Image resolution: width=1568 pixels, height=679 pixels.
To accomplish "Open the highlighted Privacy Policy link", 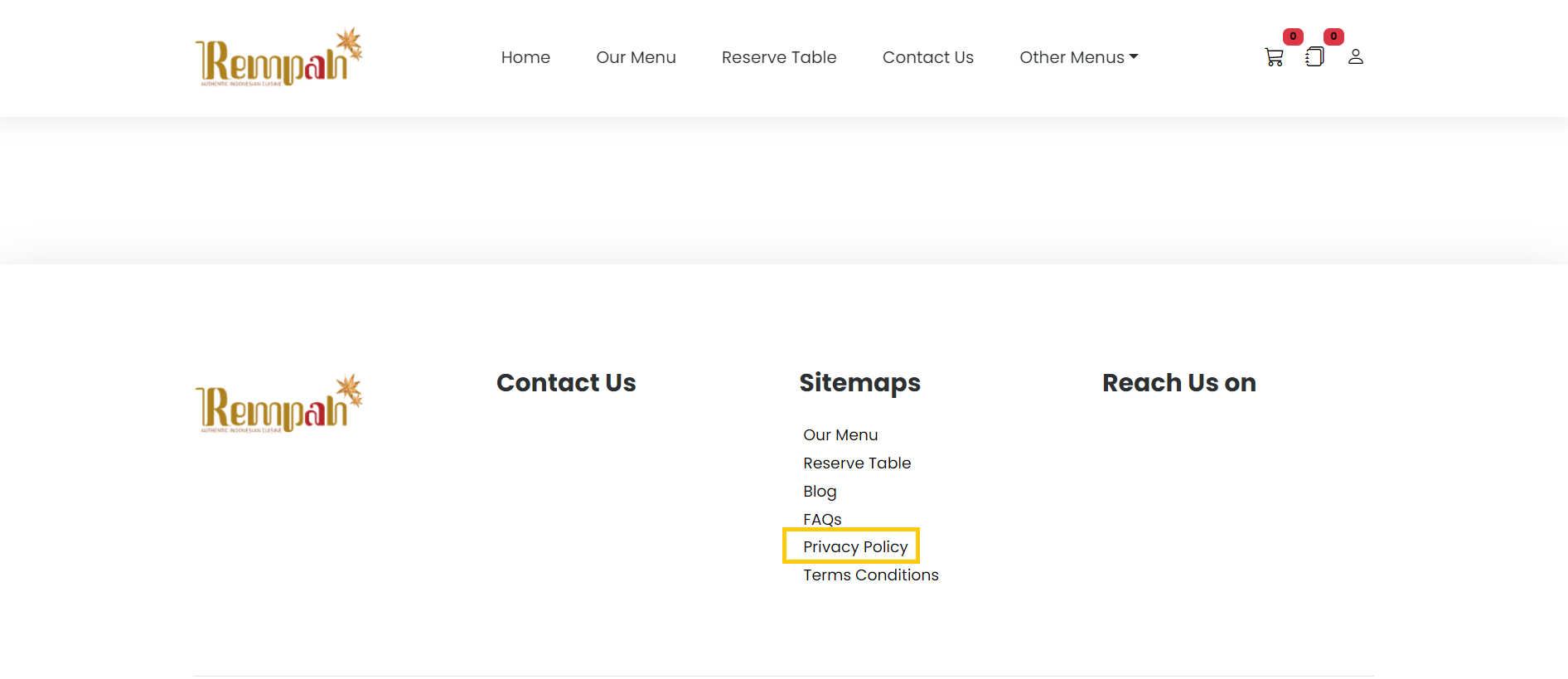I will click(854, 547).
